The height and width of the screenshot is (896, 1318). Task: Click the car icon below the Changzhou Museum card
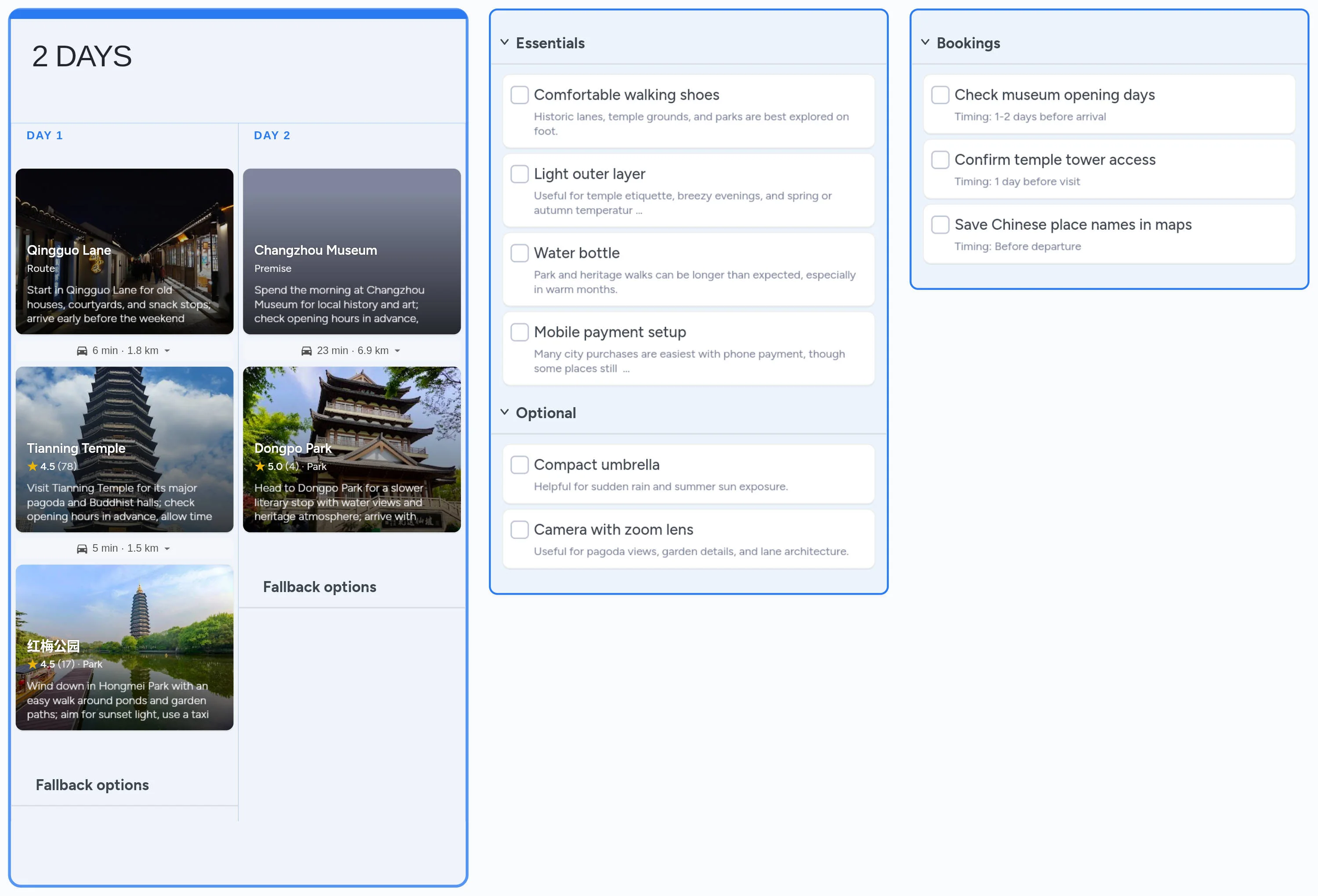coord(307,350)
